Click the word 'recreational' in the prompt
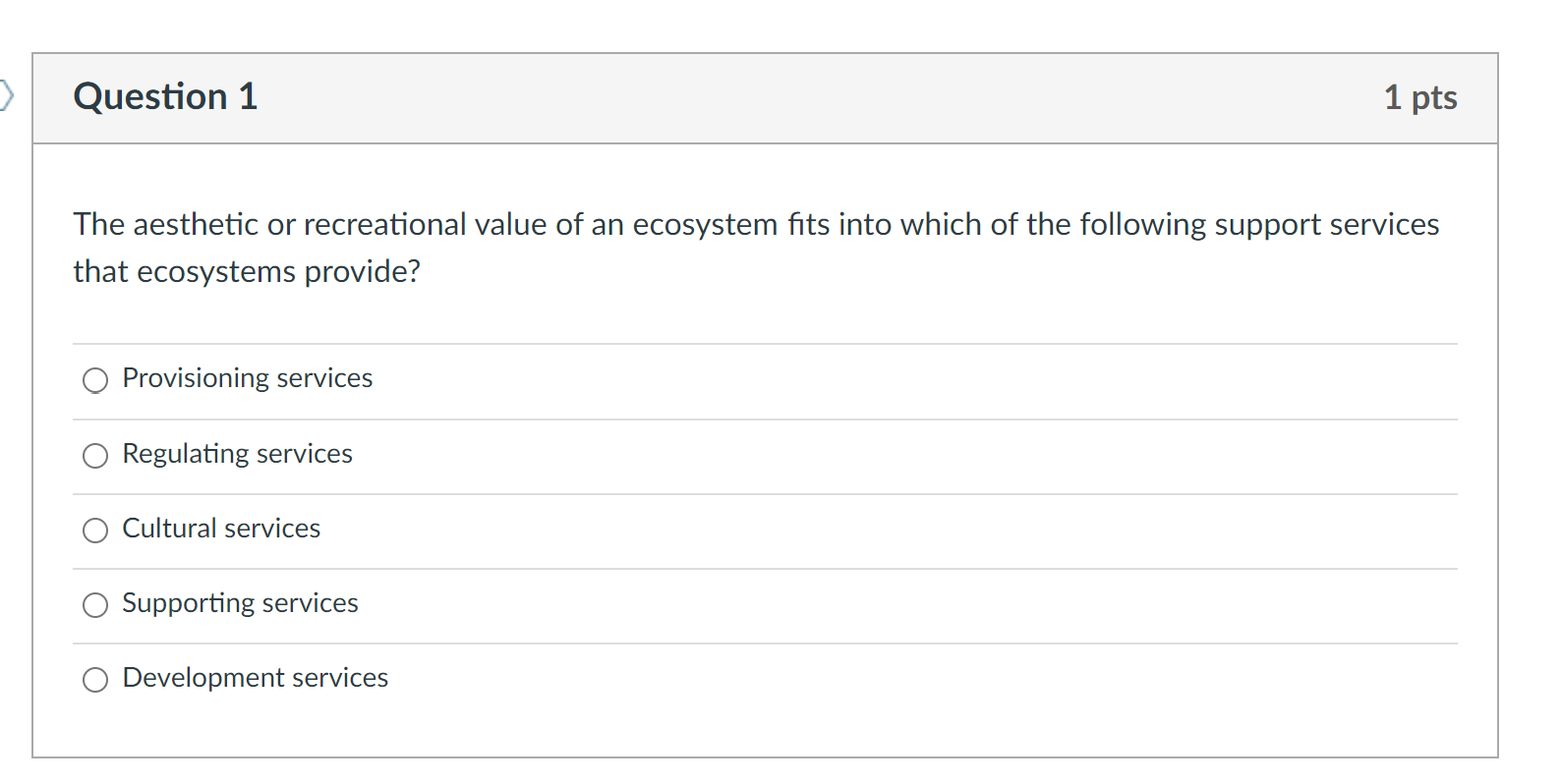1561x784 pixels. 384,225
